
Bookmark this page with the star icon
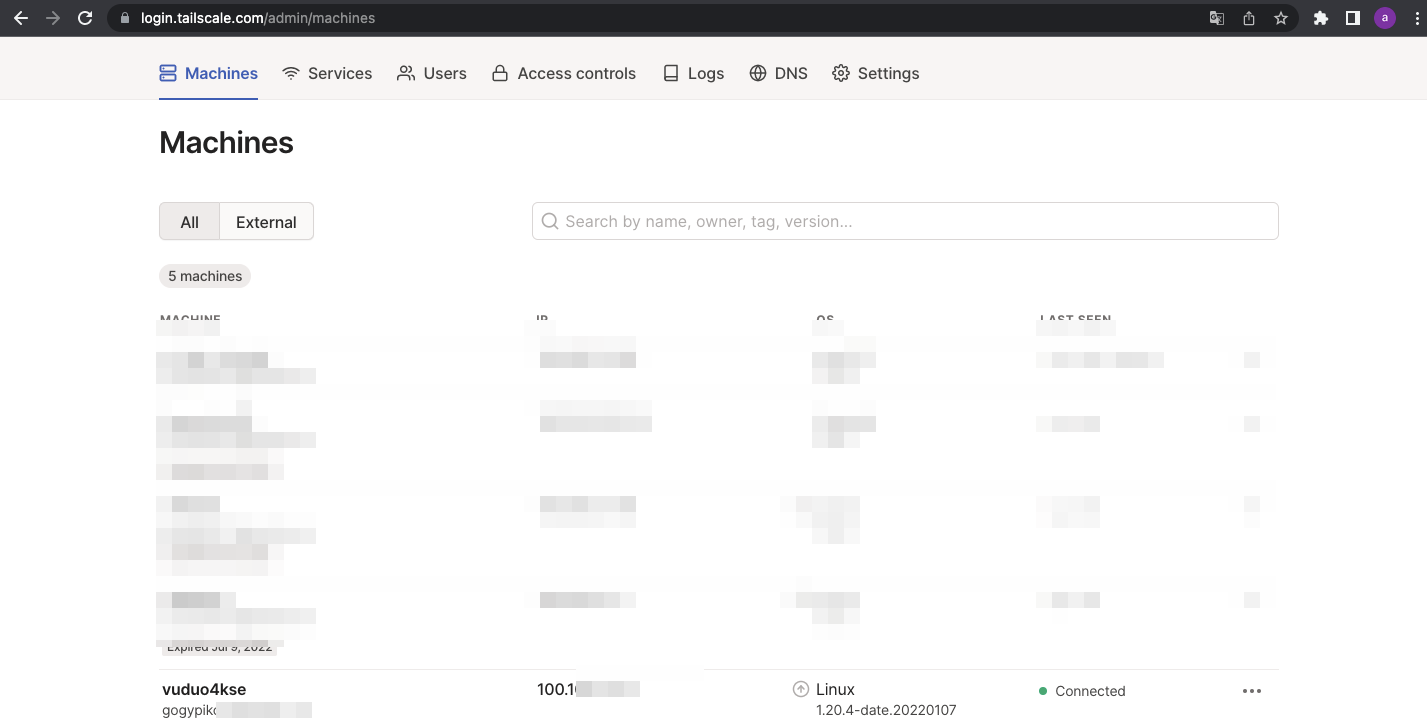1281,18
